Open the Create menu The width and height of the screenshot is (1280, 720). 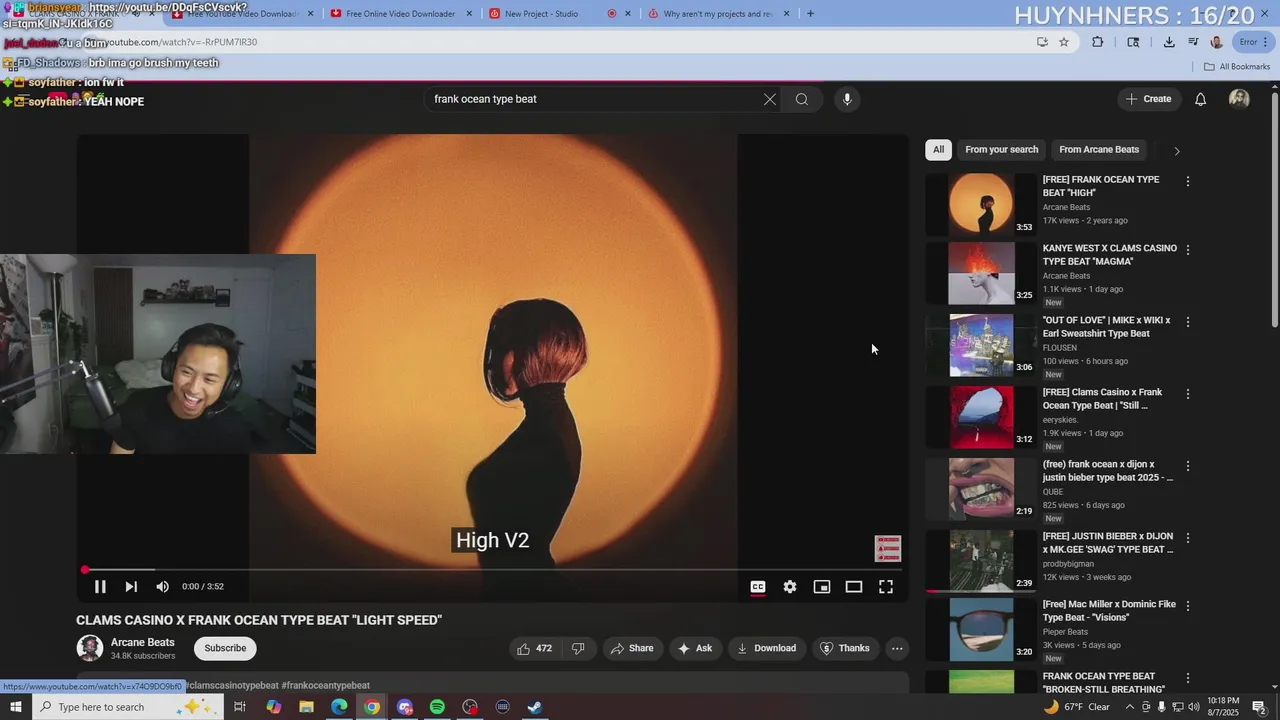point(1148,99)
